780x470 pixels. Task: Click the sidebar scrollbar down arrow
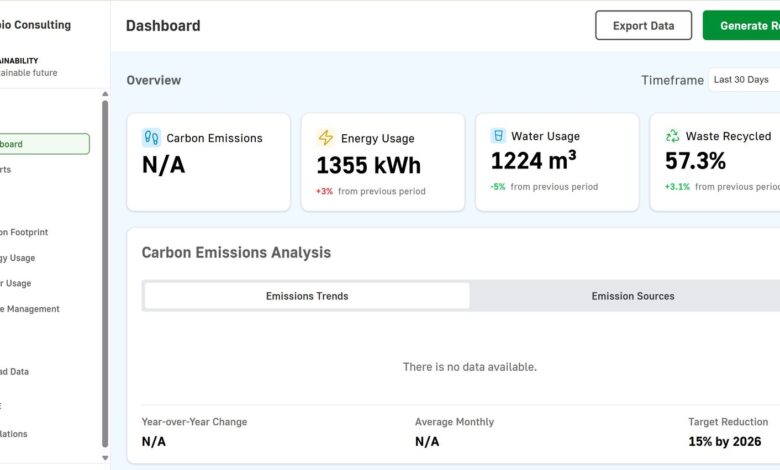(x=105, y=457)
